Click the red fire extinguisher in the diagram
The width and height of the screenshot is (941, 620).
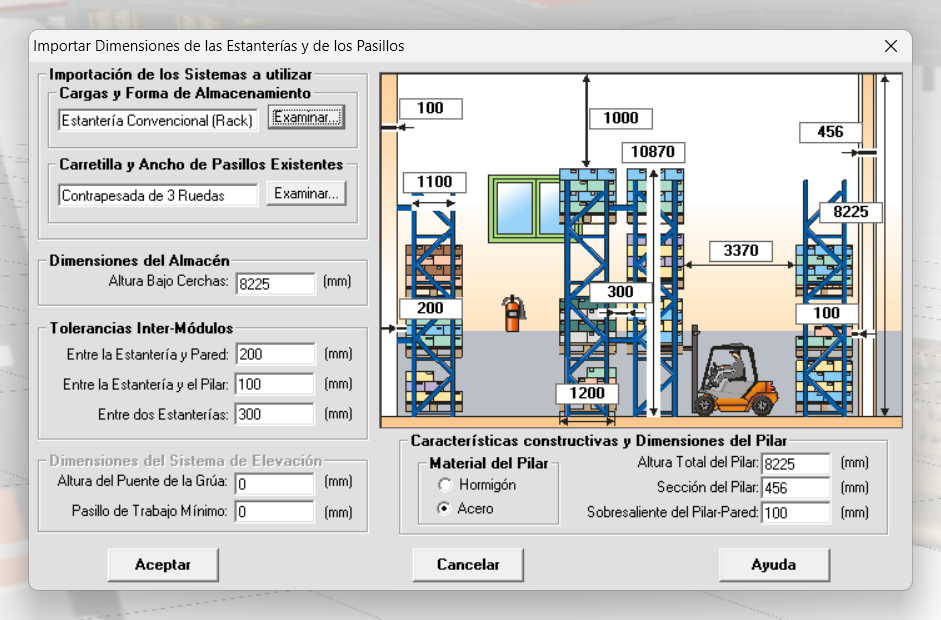pos(514,313)
